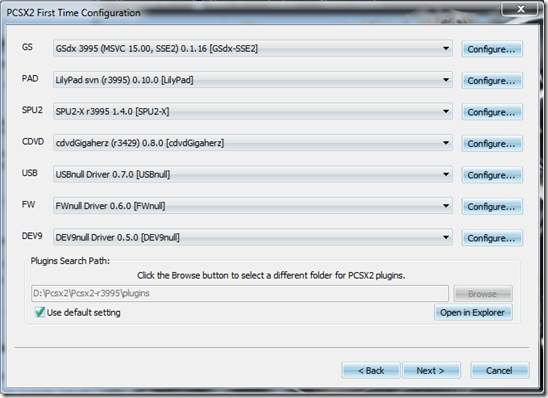548x398 pixels.
Task: Click Open in Explorer
Action: [473, 312]
